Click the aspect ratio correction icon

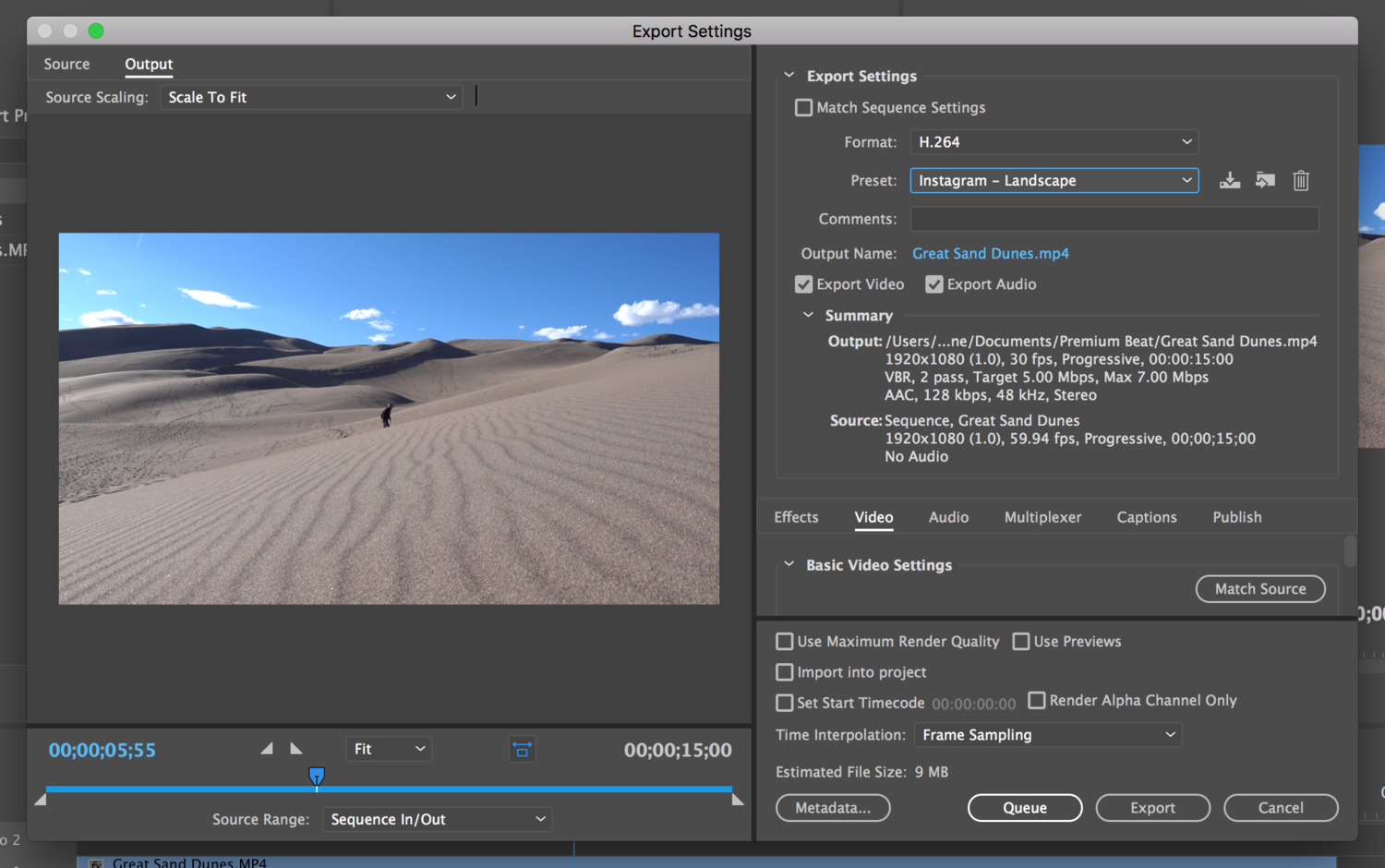coord(522,750)
